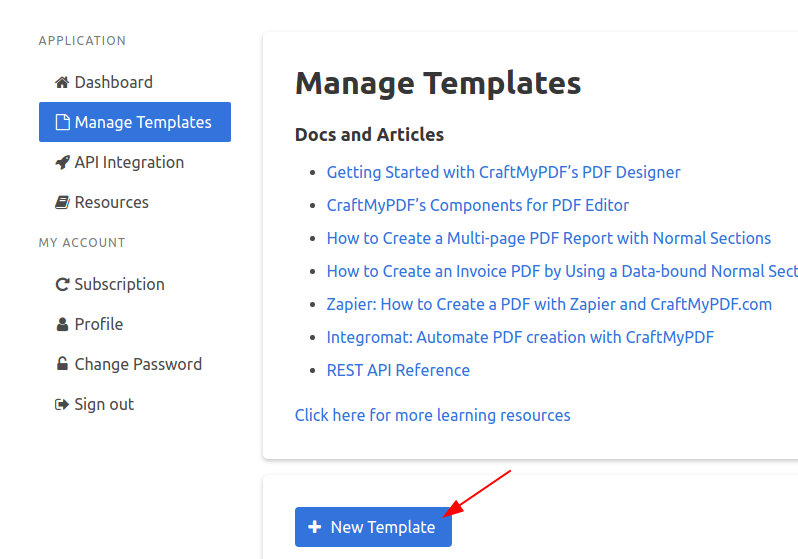This screenshot has height=559, width=798.
Task: Click the Change Password lock icon
Action: [62, 364]
